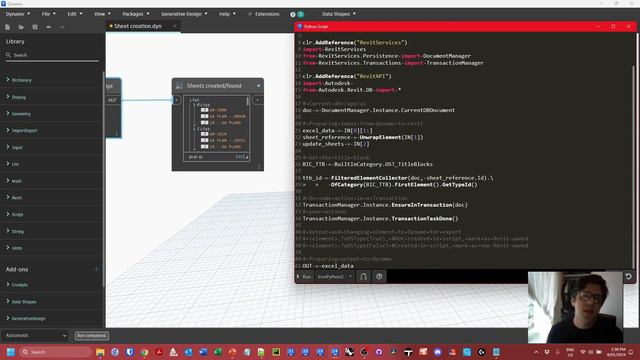Open Excel from the taskbar

218,352
